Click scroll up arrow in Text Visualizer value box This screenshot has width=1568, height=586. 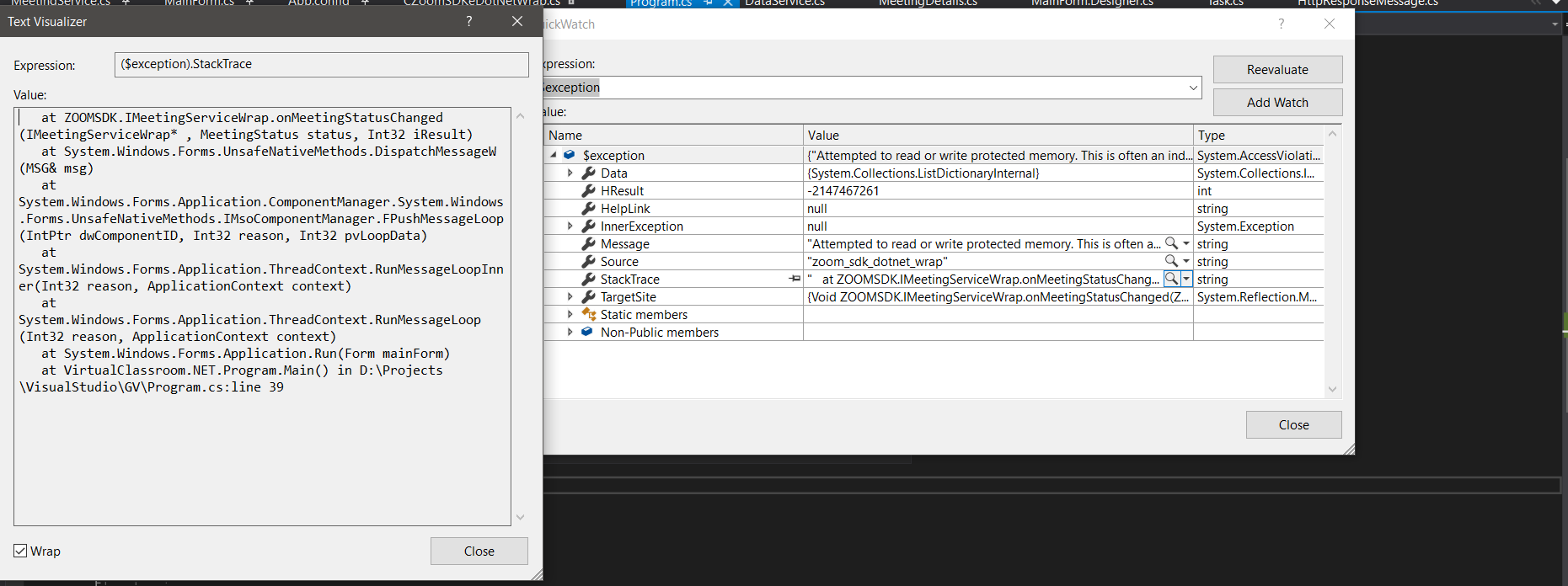click(x=520, y=116)
